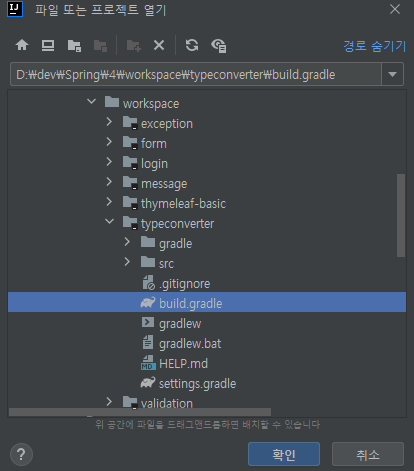Click the HELP.md markdown icon
The height and width of the screenshot is (471, 414).
pos(148,363)
